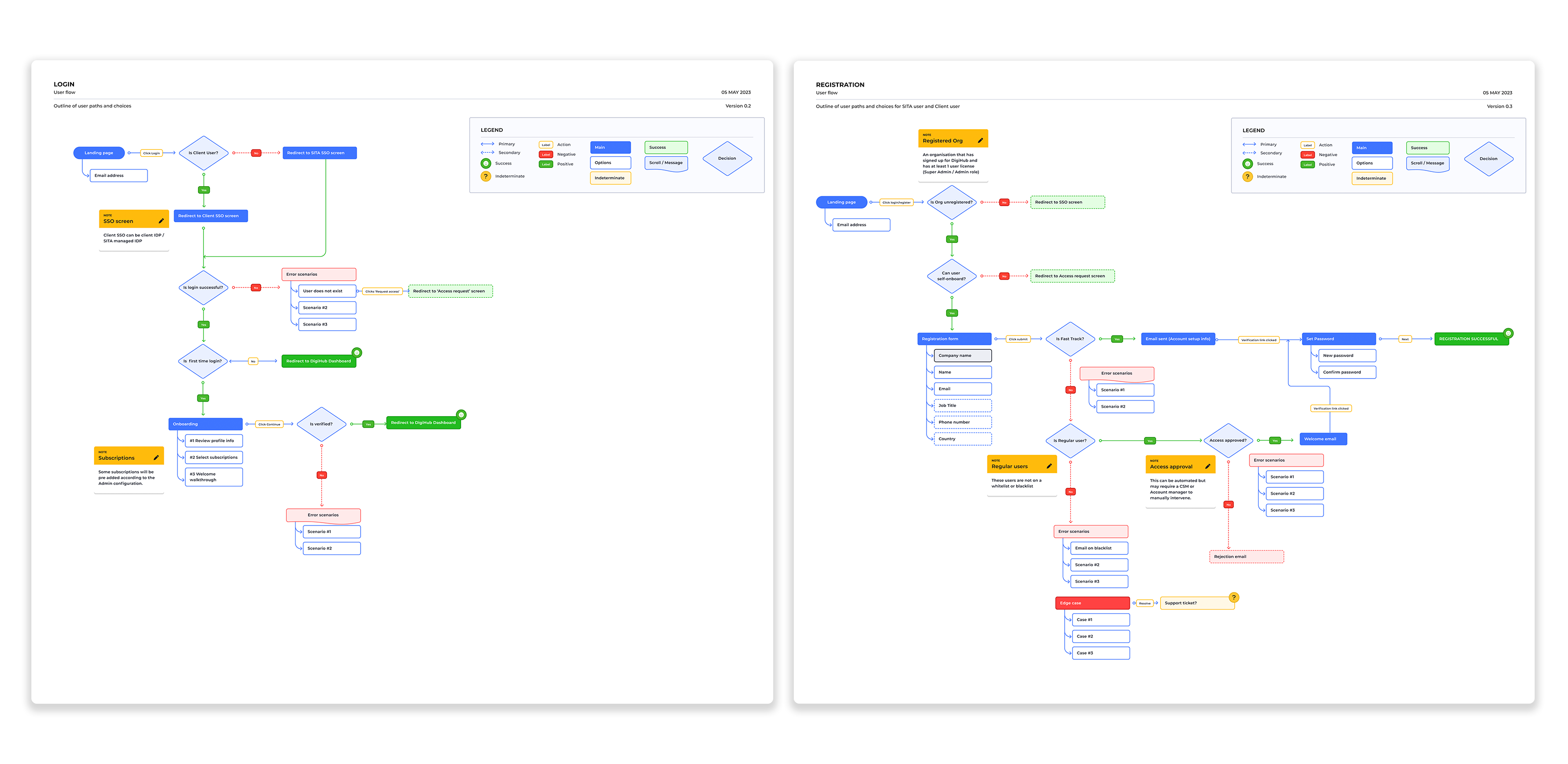
Task: Select 'Redirect to SITA SSO screen' box
Action: coord(319,153)
